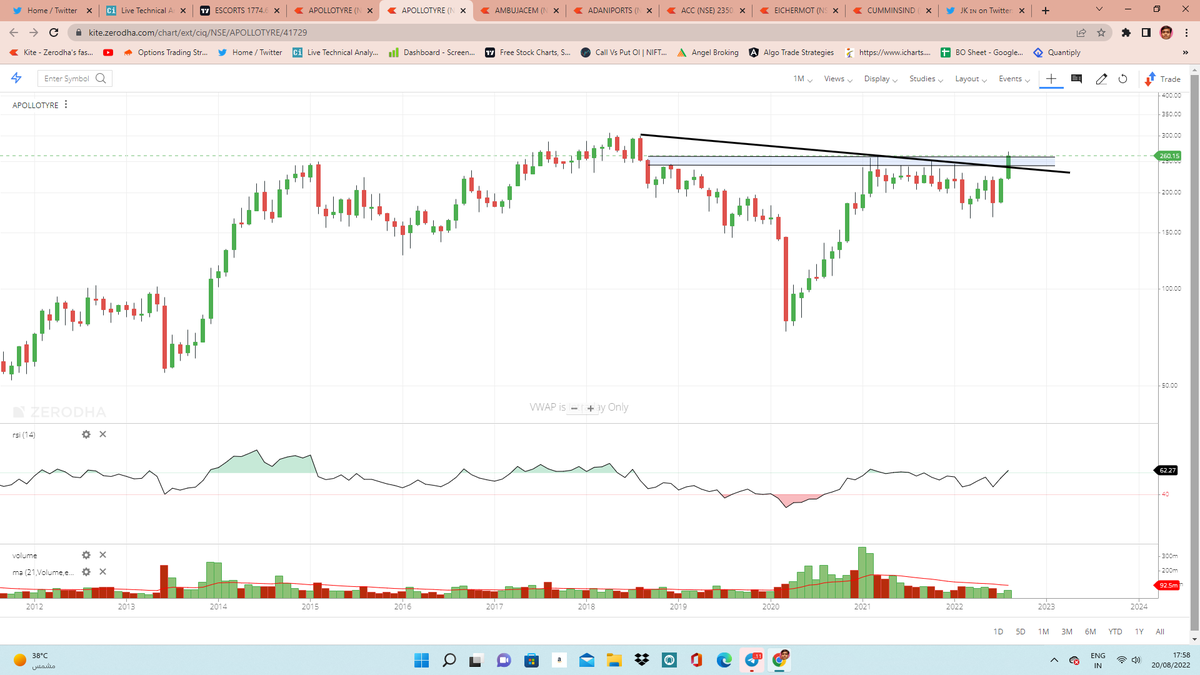Reload the page with refresh icon
The width and height of the screenshot is (1200, 675).
[56, 32]
